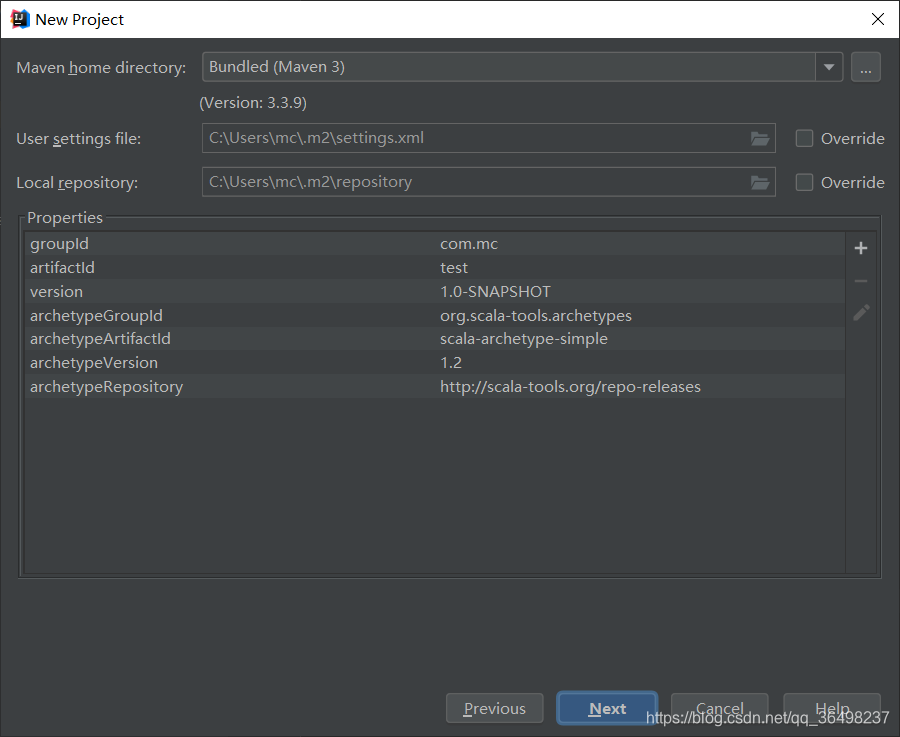900x737 pixels.
Task: Expand the Maven home directory dropdown arrow
Action: (829, 67)
